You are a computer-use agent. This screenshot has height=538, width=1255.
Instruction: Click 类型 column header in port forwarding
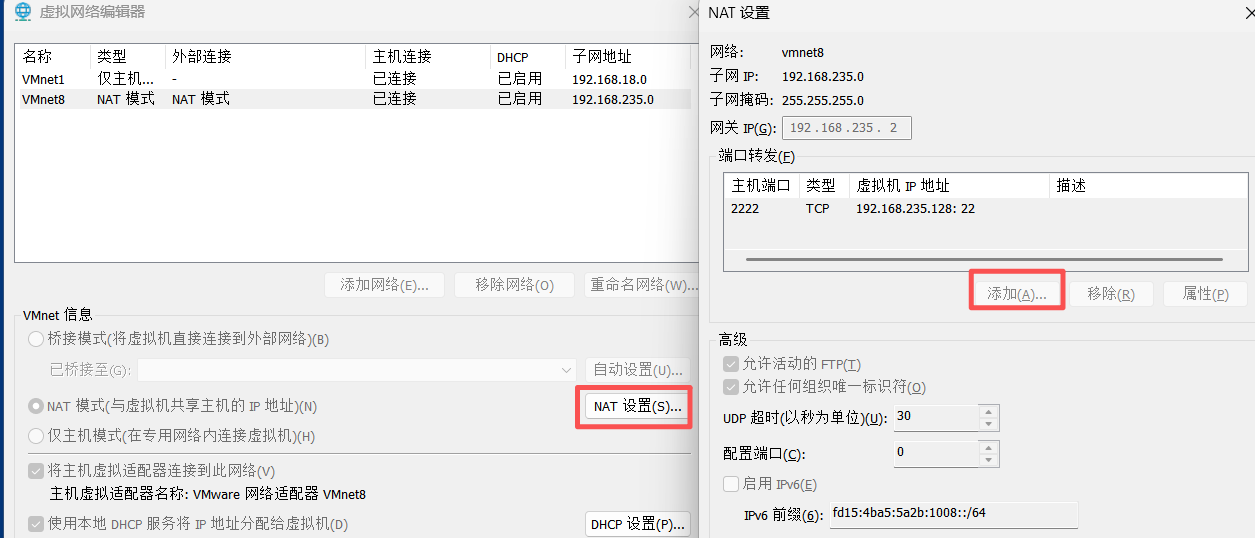tap(824, 186)
